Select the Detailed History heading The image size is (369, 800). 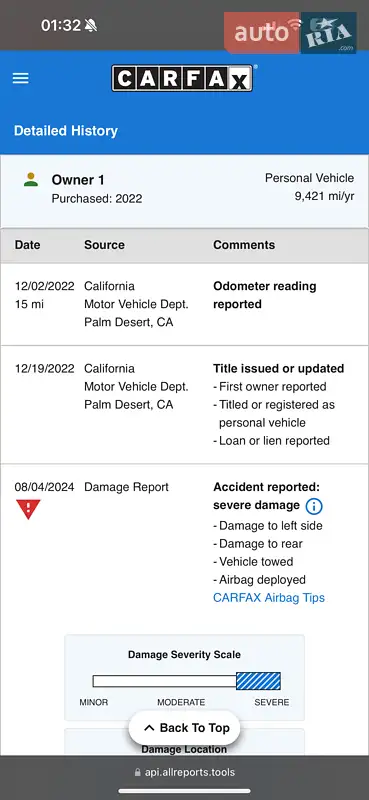66,131
